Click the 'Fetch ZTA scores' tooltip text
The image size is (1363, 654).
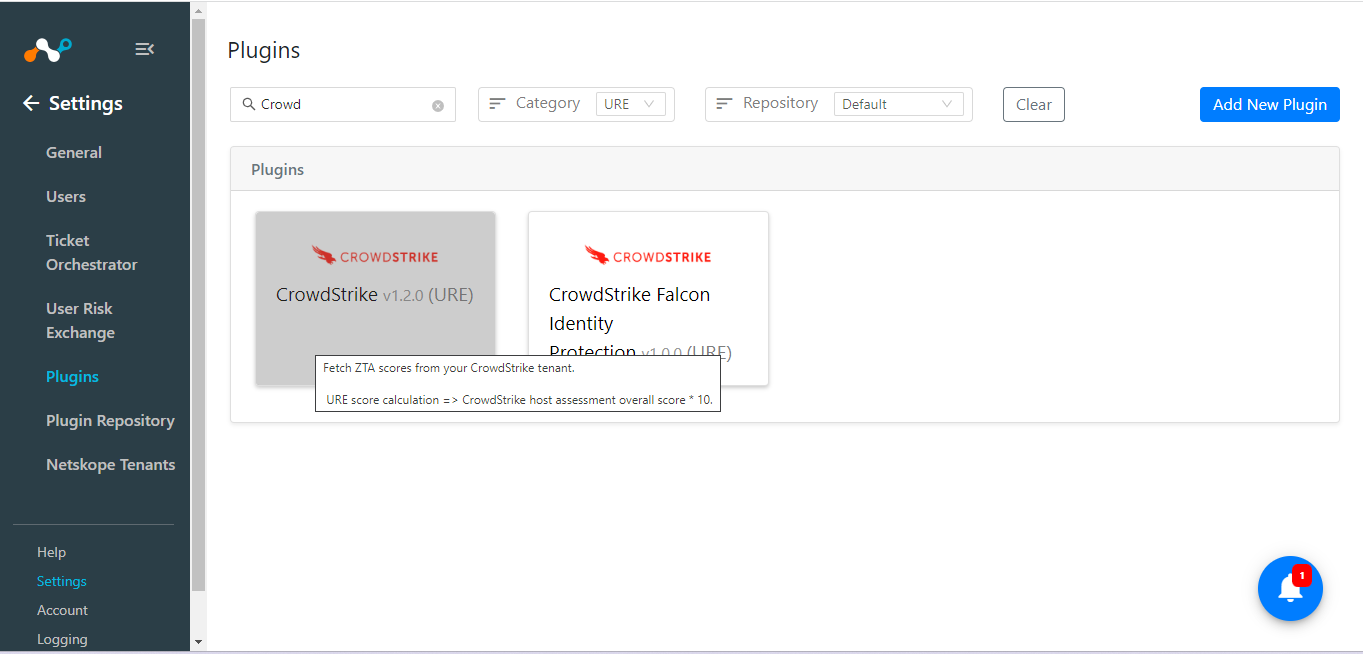click(x=449, y=368)
